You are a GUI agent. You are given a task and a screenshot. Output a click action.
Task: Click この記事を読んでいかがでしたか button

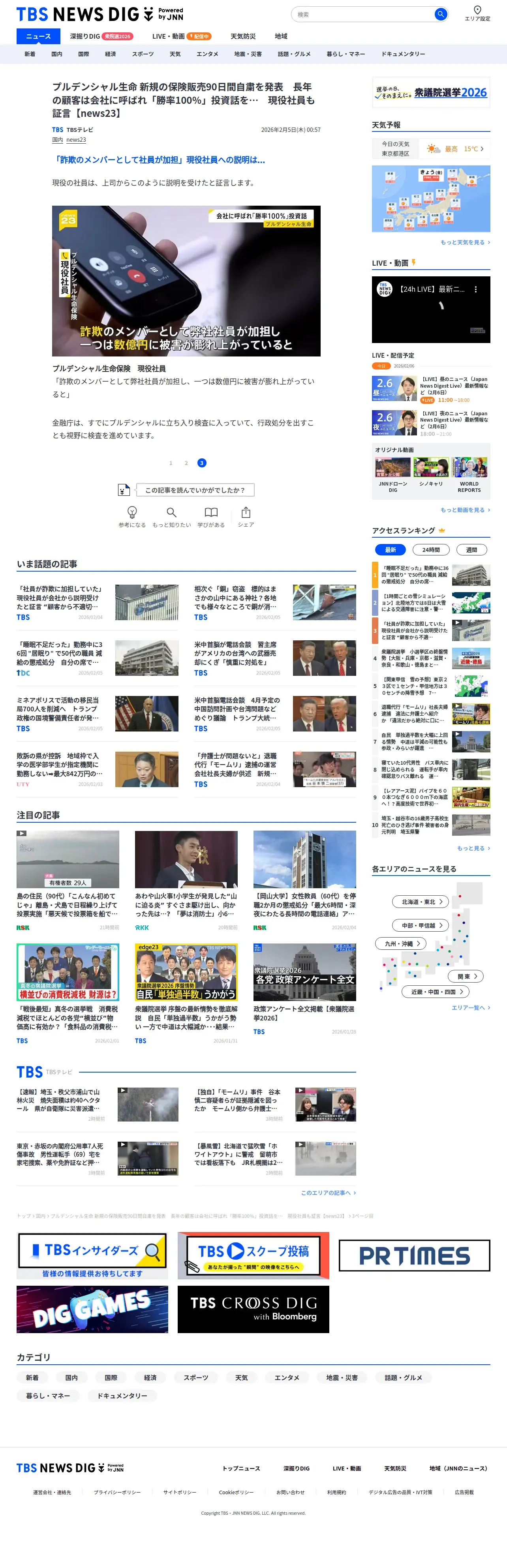coord(195,490)
